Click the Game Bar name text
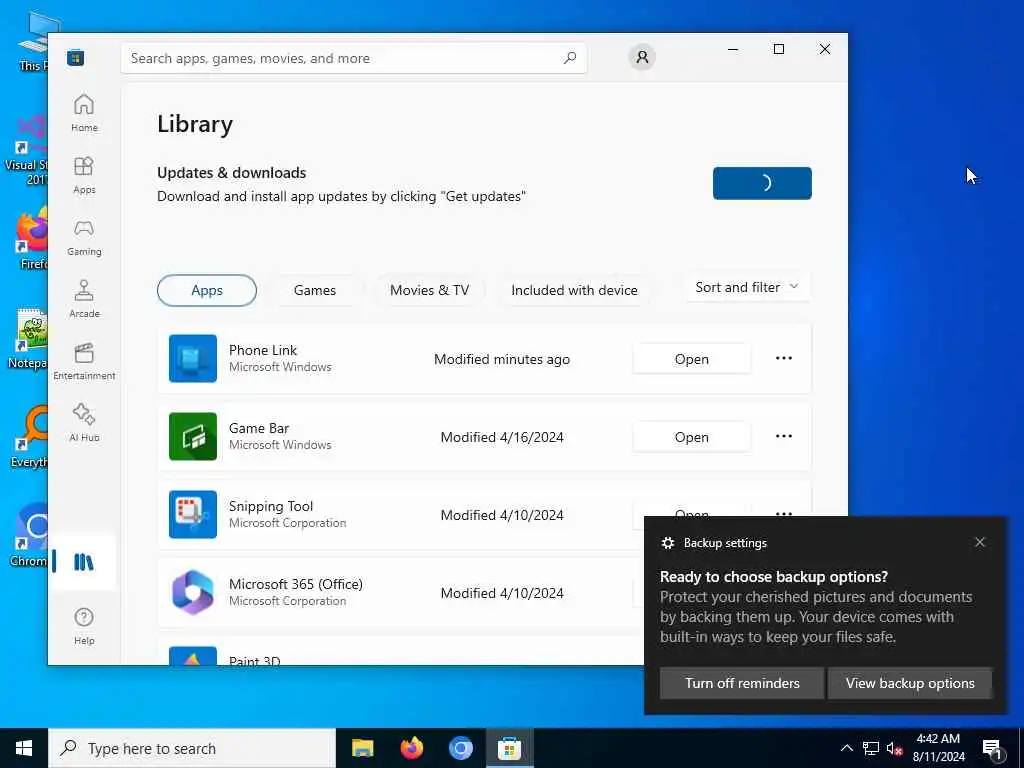 point(259,428)
